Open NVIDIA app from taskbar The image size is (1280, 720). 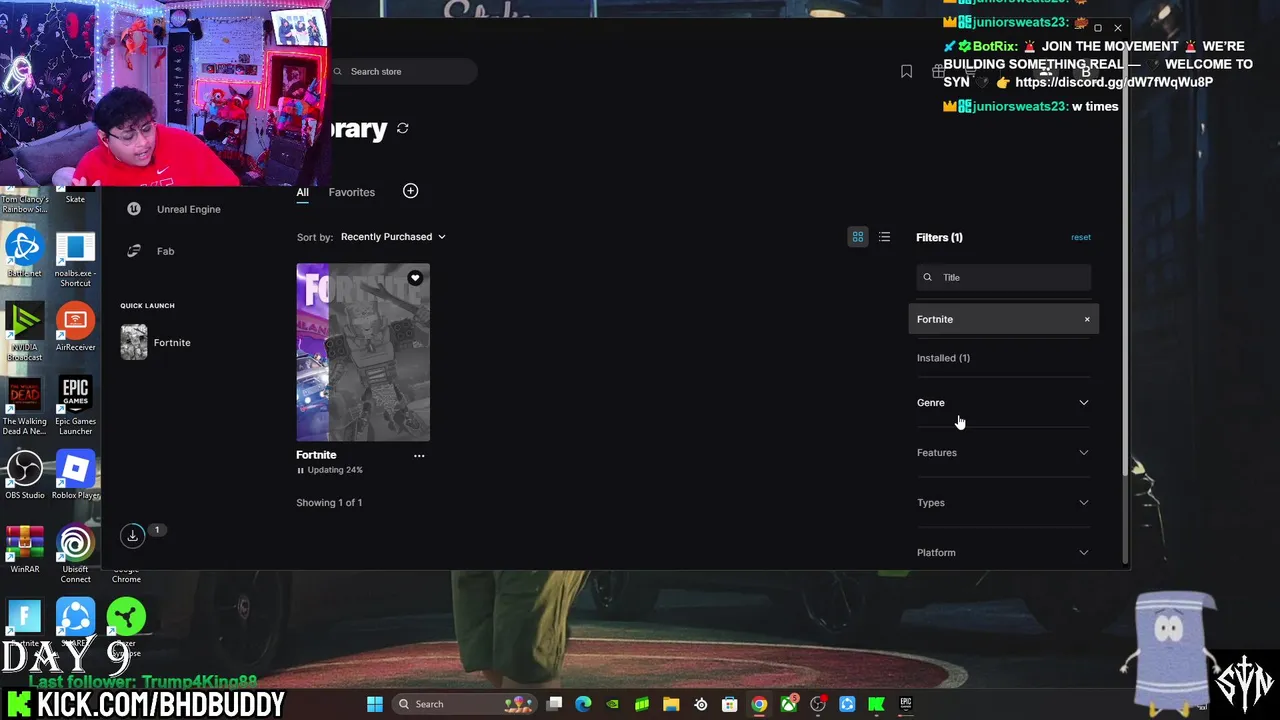click(x=613, y=704)
